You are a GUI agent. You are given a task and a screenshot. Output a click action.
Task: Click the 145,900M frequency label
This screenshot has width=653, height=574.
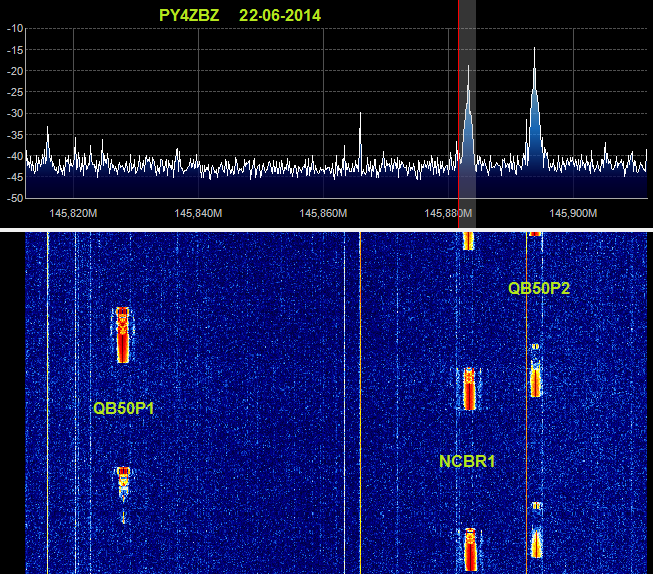tap(573, 213)
